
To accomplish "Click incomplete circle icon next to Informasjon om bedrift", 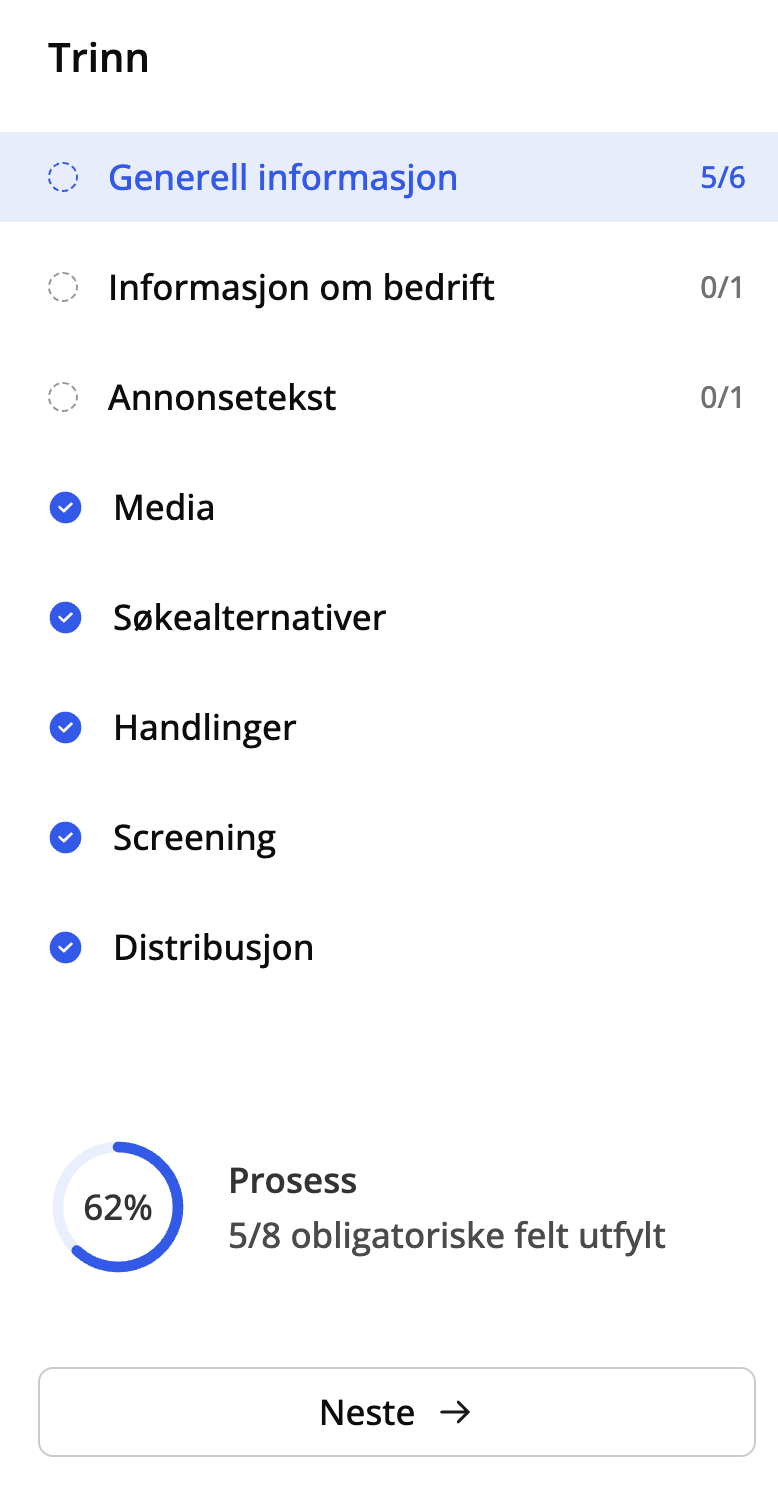I will [63, 288].
